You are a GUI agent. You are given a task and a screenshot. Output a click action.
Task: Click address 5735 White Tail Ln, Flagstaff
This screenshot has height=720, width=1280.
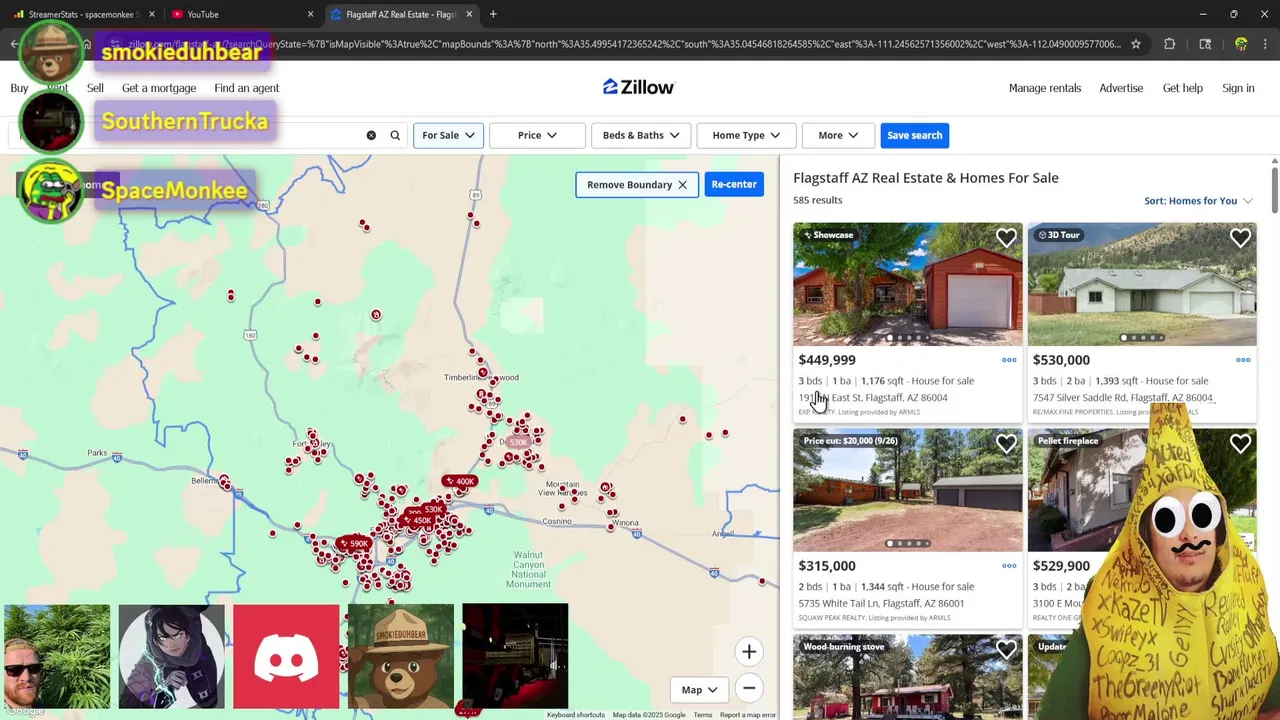coord(881,604)
